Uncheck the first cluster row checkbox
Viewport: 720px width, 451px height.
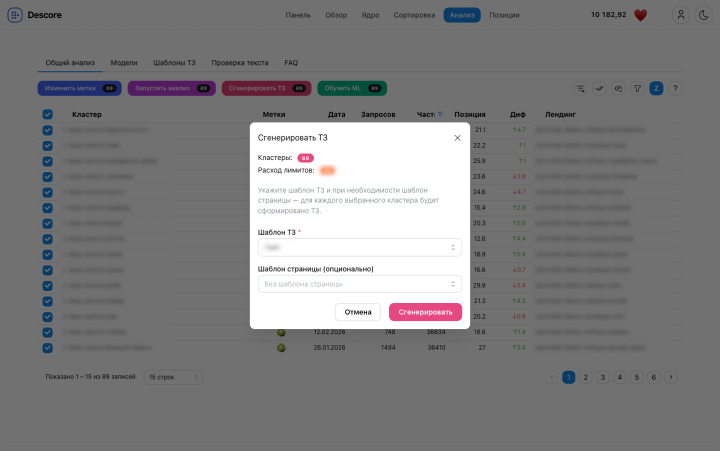point(47,130)
